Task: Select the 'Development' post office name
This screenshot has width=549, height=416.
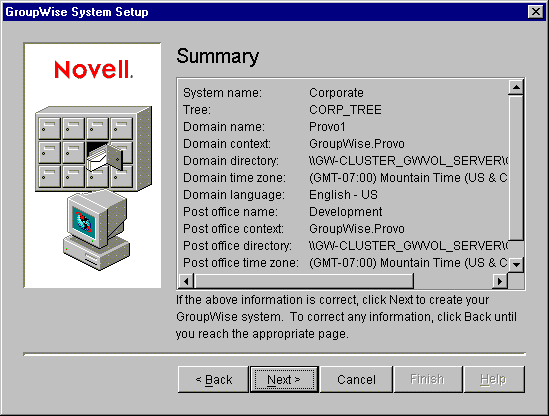Action: 346,212
